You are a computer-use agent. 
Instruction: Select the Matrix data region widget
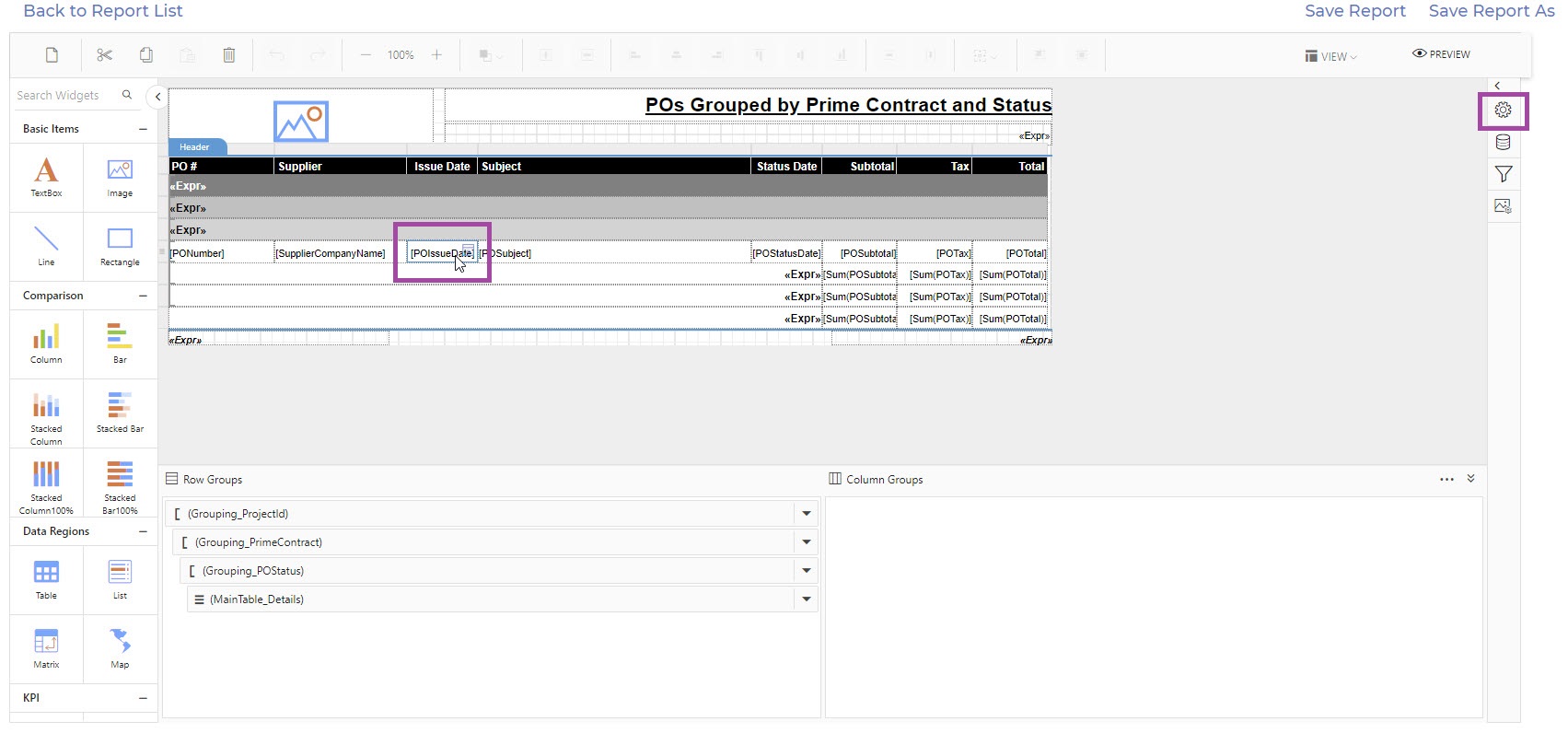46,648
